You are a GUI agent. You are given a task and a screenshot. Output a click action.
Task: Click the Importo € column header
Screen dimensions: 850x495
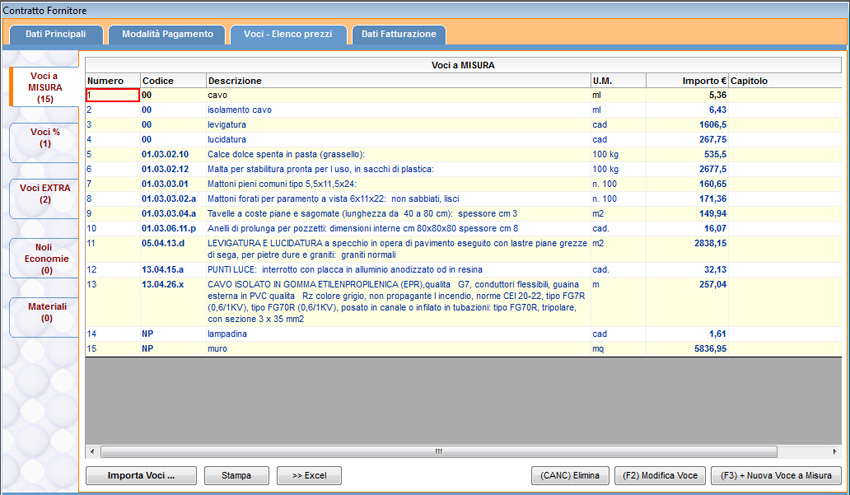[x=687, y=80]
